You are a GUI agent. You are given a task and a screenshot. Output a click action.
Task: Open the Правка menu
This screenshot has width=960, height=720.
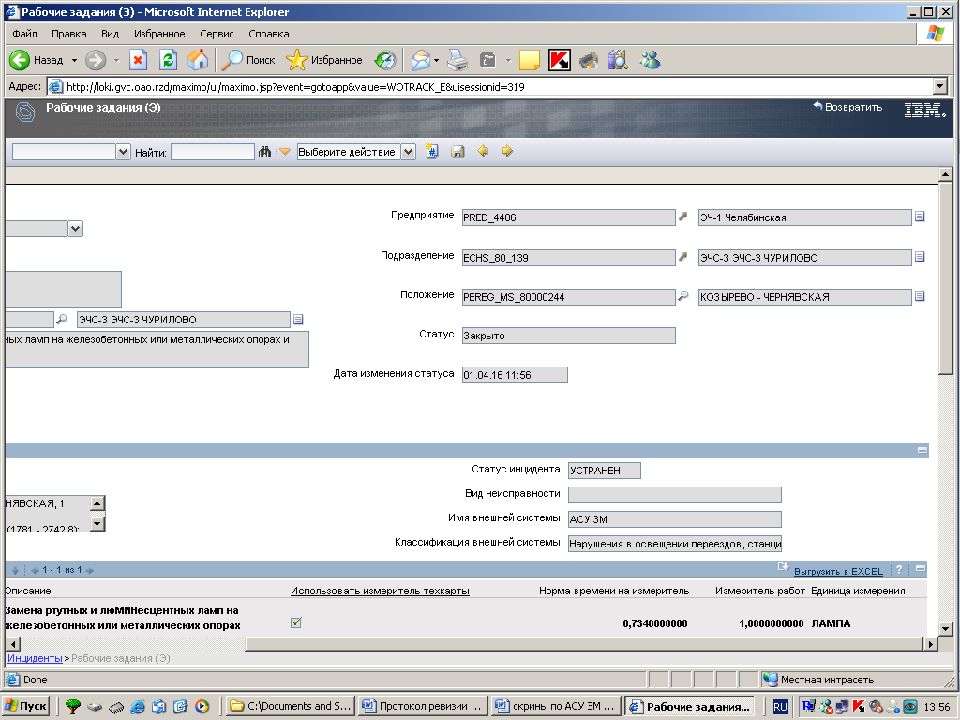[69, 34]
